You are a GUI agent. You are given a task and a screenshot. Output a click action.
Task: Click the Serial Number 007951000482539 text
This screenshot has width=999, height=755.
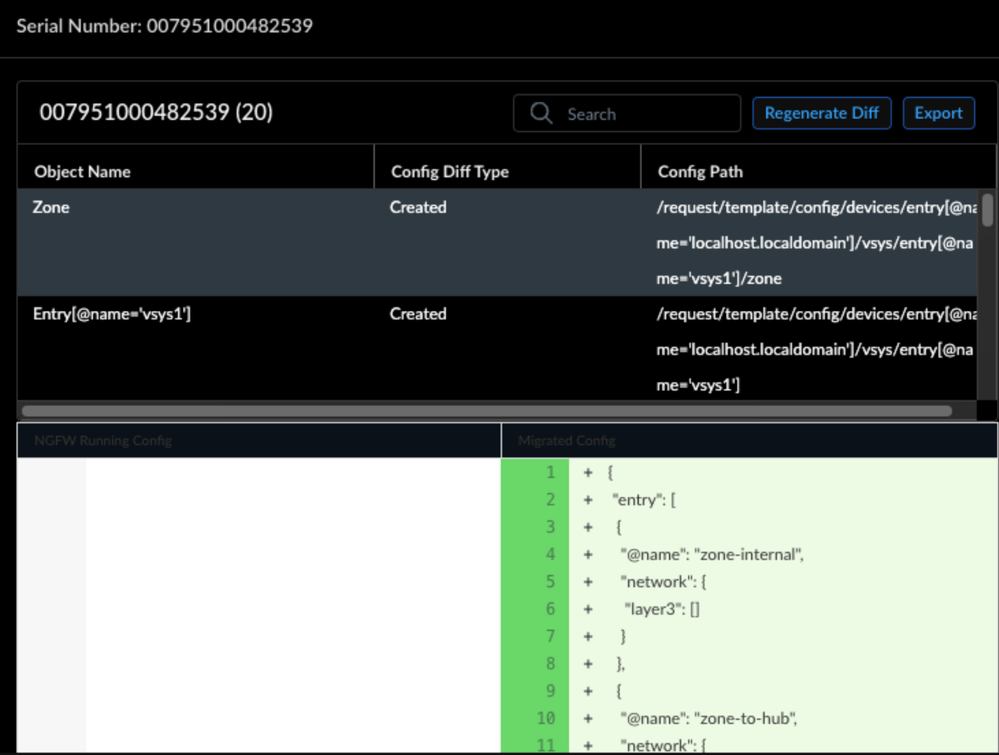(164, 25)
